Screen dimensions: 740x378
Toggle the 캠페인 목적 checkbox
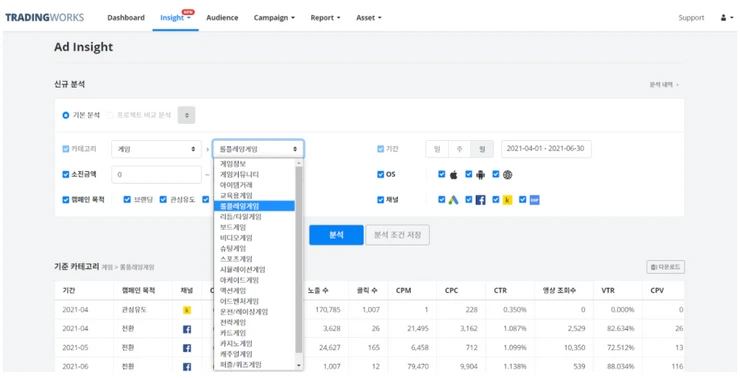click(x=66, y=200)
